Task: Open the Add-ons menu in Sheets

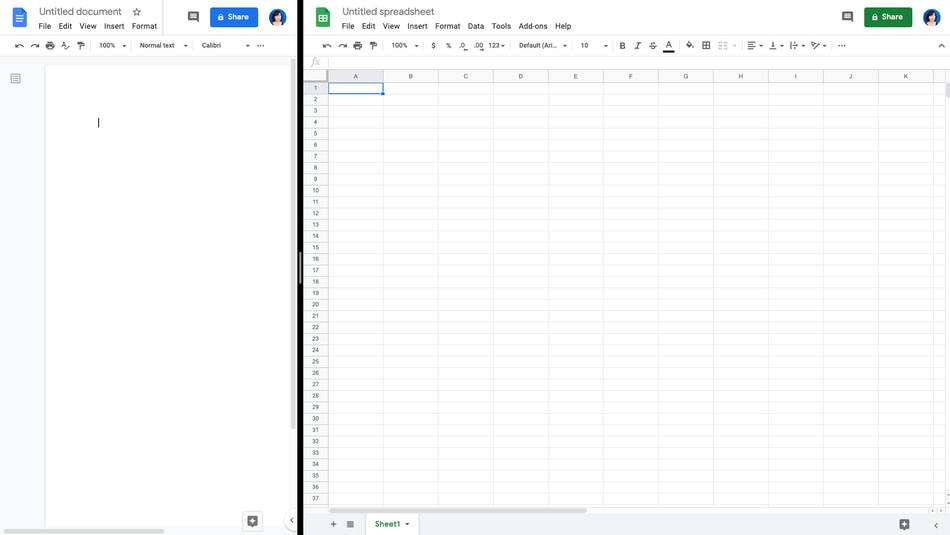Action: click(x=533, y=26)
